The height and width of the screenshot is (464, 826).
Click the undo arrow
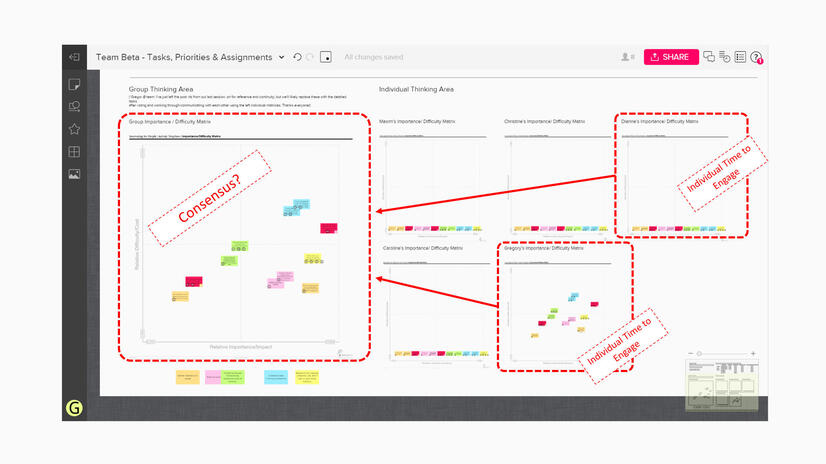point(297,57)
